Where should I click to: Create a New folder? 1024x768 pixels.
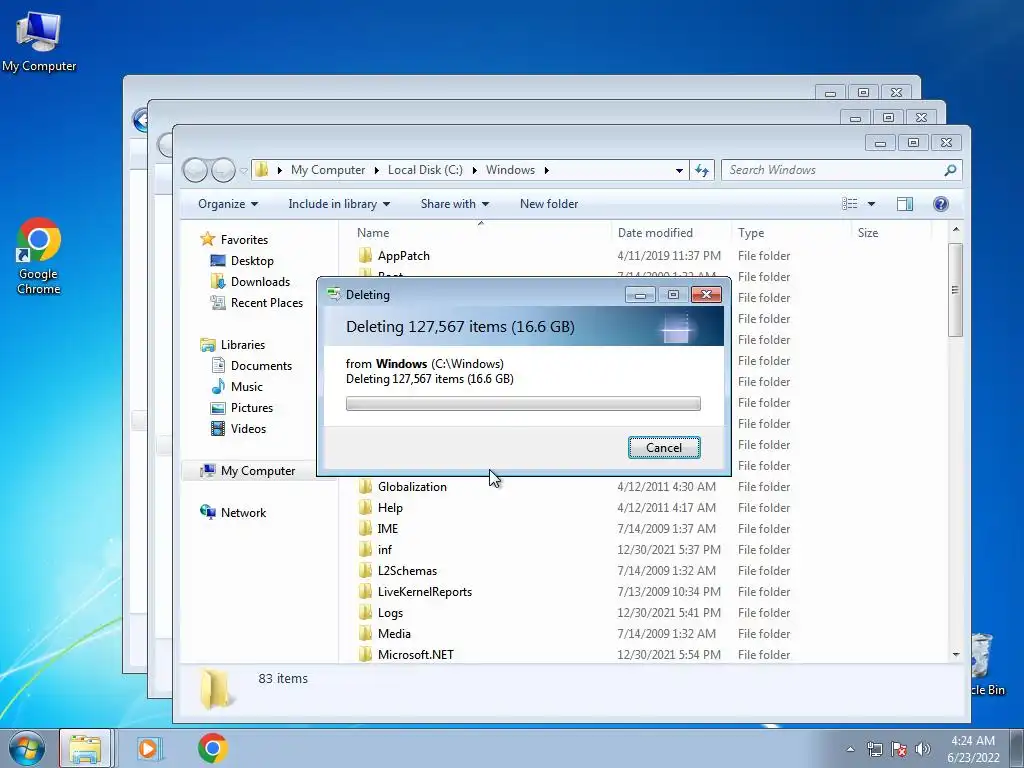coord(549,204)
